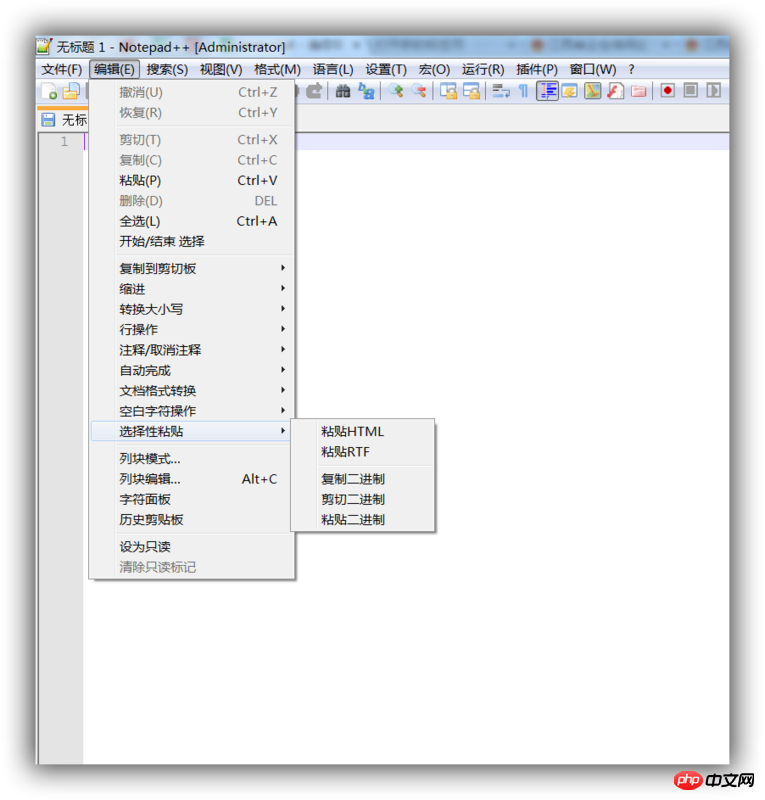Click line number 1 in the margin
The image size is (765, 800).
point(64,141)
